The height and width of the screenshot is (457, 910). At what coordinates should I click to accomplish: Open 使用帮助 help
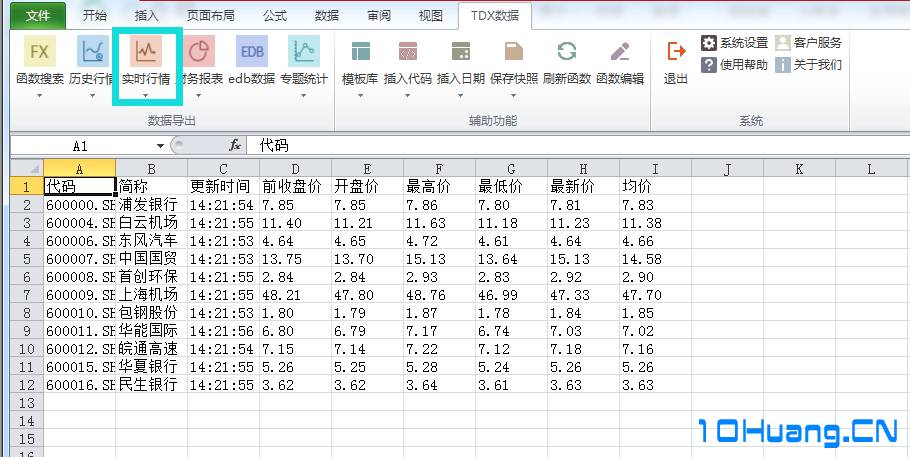click(x=734, y=64)
